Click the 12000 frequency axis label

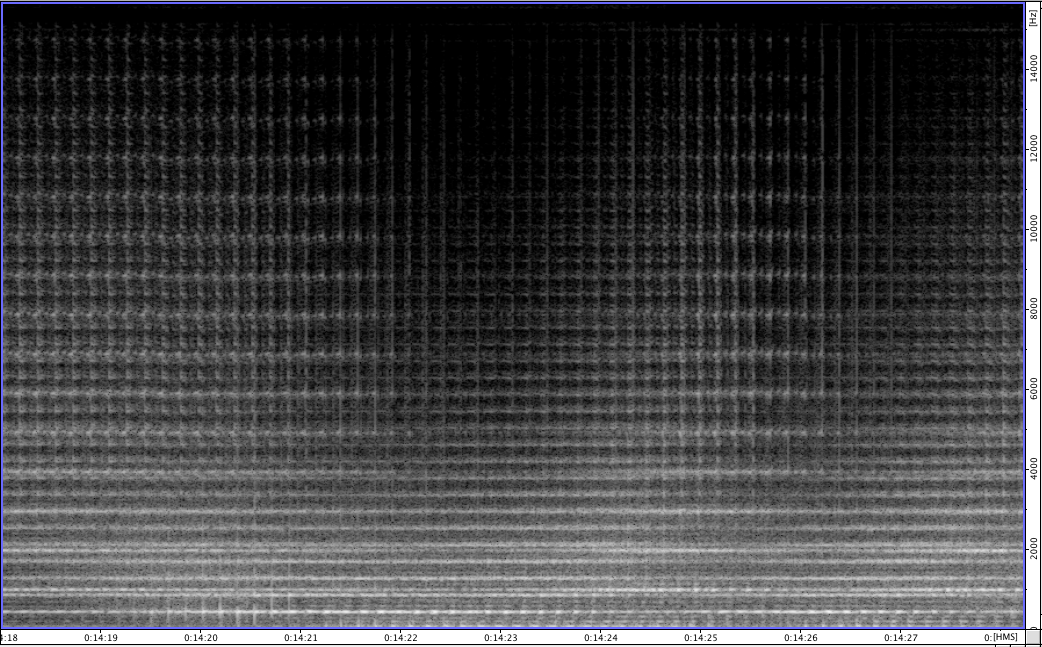point(1033,149)
